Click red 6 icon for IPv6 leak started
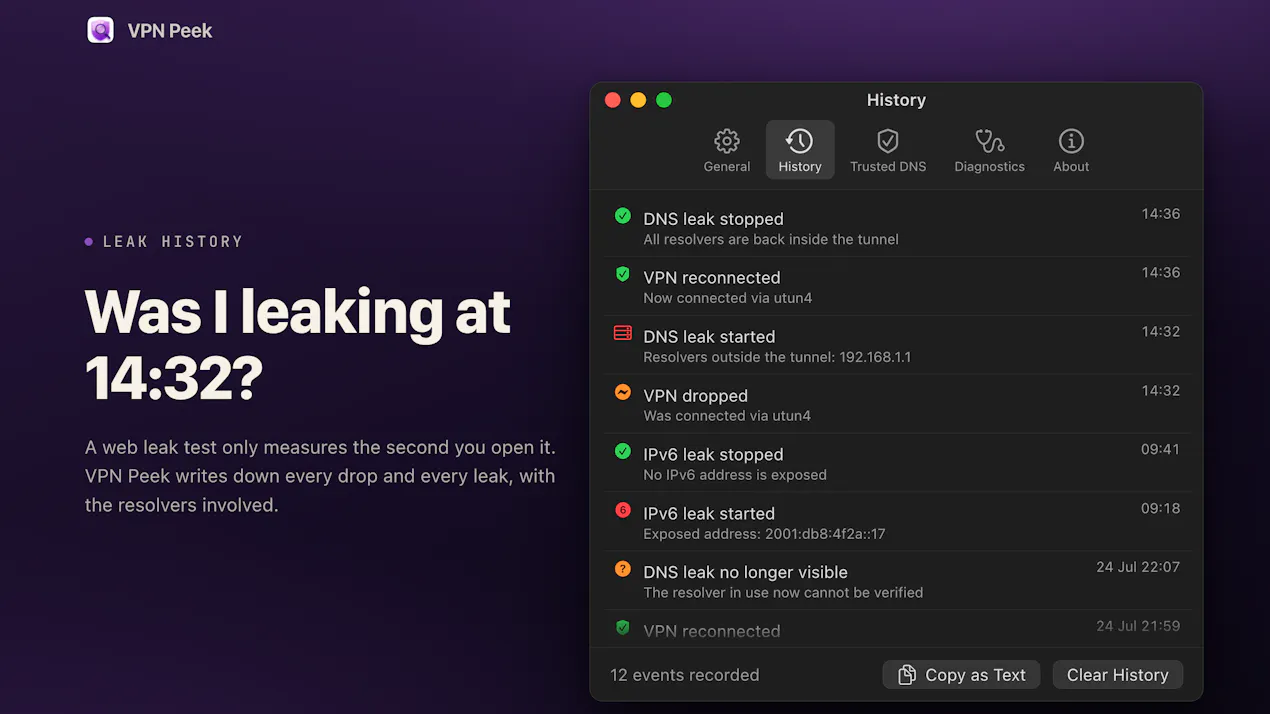 (623, 510)
